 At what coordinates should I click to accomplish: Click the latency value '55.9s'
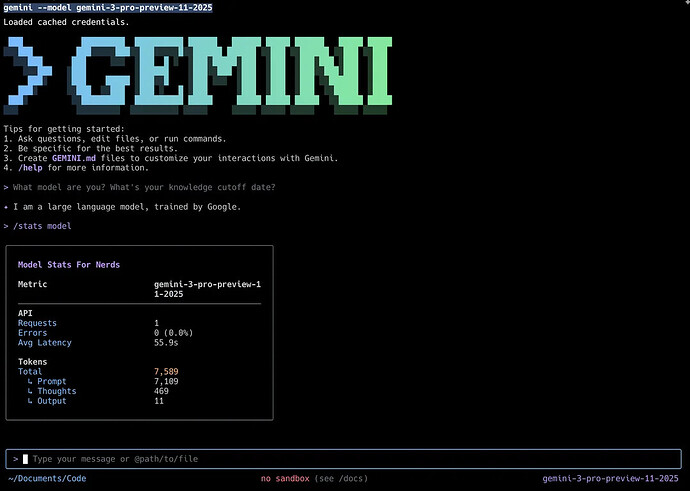pyautogui.click(x=166, y=342)
